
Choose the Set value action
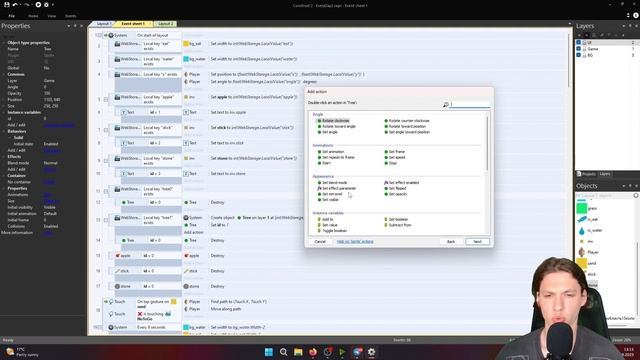(x=328, y=225)
